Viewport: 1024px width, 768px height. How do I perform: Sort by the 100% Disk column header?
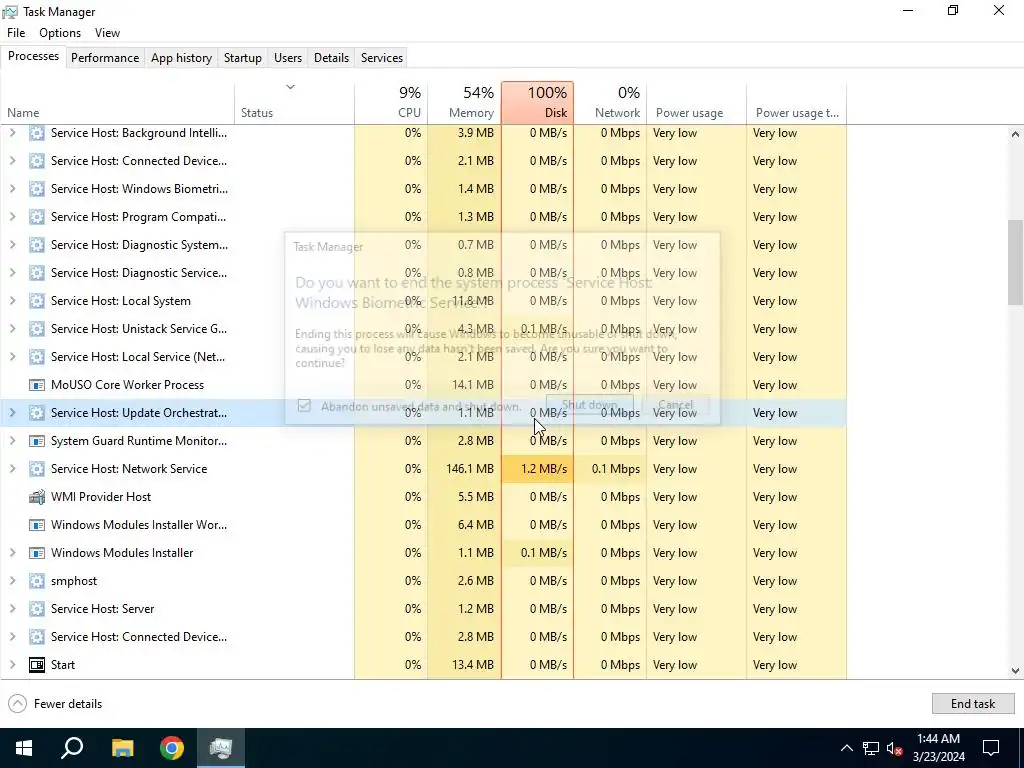coord(537,103)
